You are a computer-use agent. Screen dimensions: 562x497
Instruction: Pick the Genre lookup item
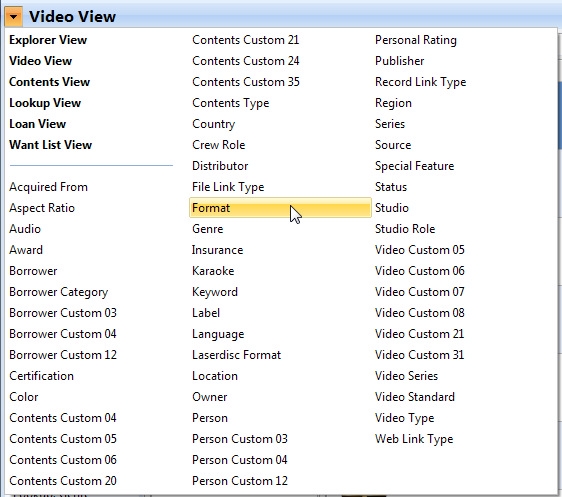click(x=208, y=229)
